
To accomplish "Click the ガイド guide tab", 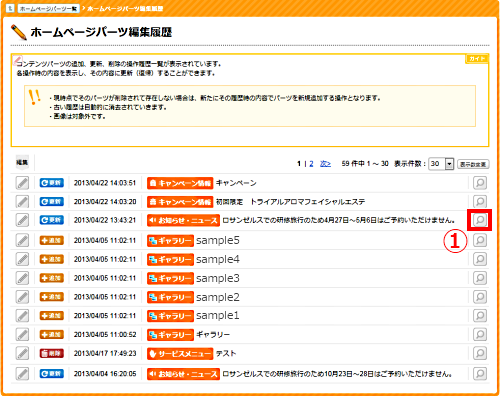I will click(x=477, y=59).
